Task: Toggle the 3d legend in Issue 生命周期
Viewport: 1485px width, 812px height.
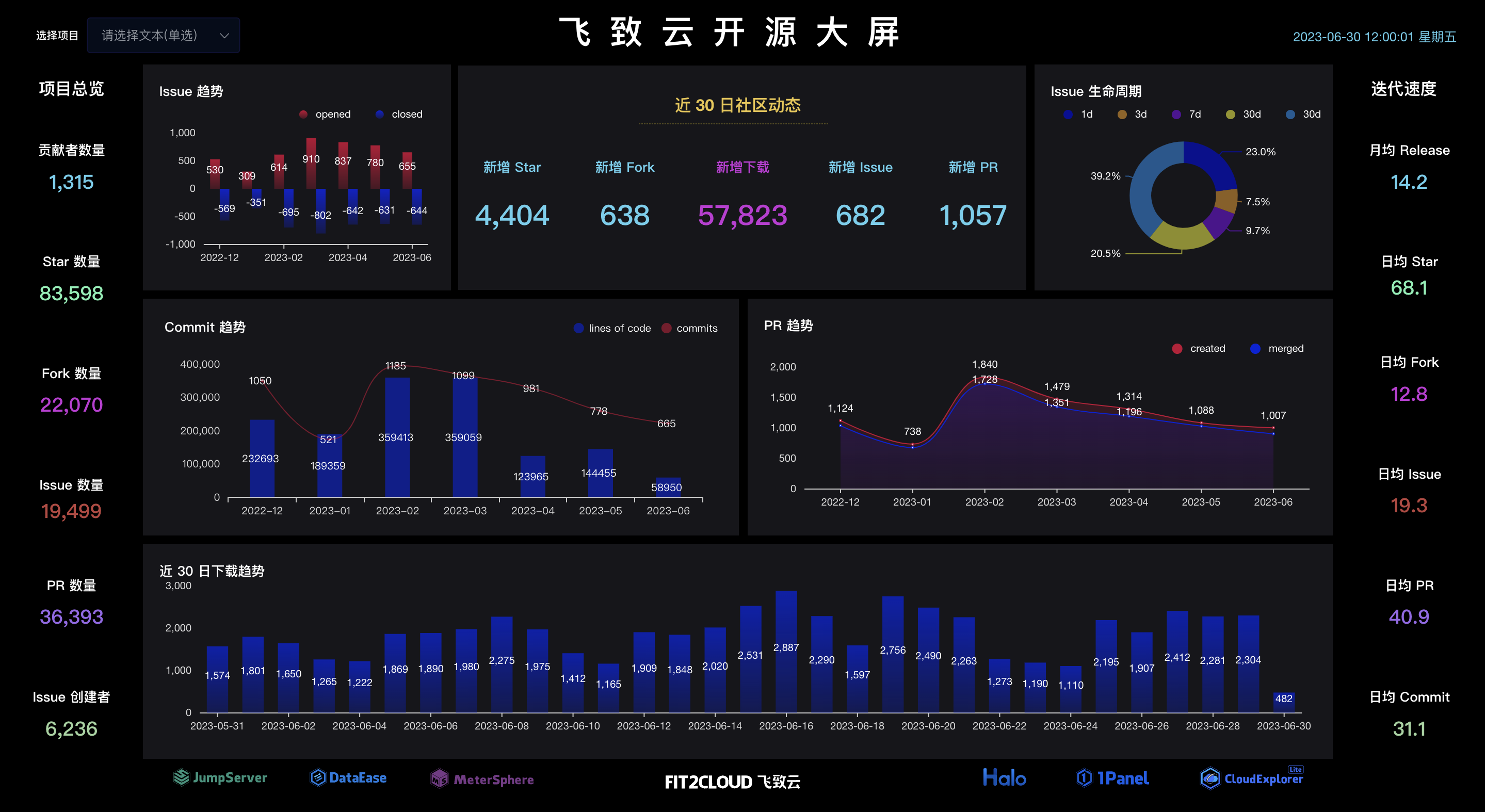Action: [1132, 114]
